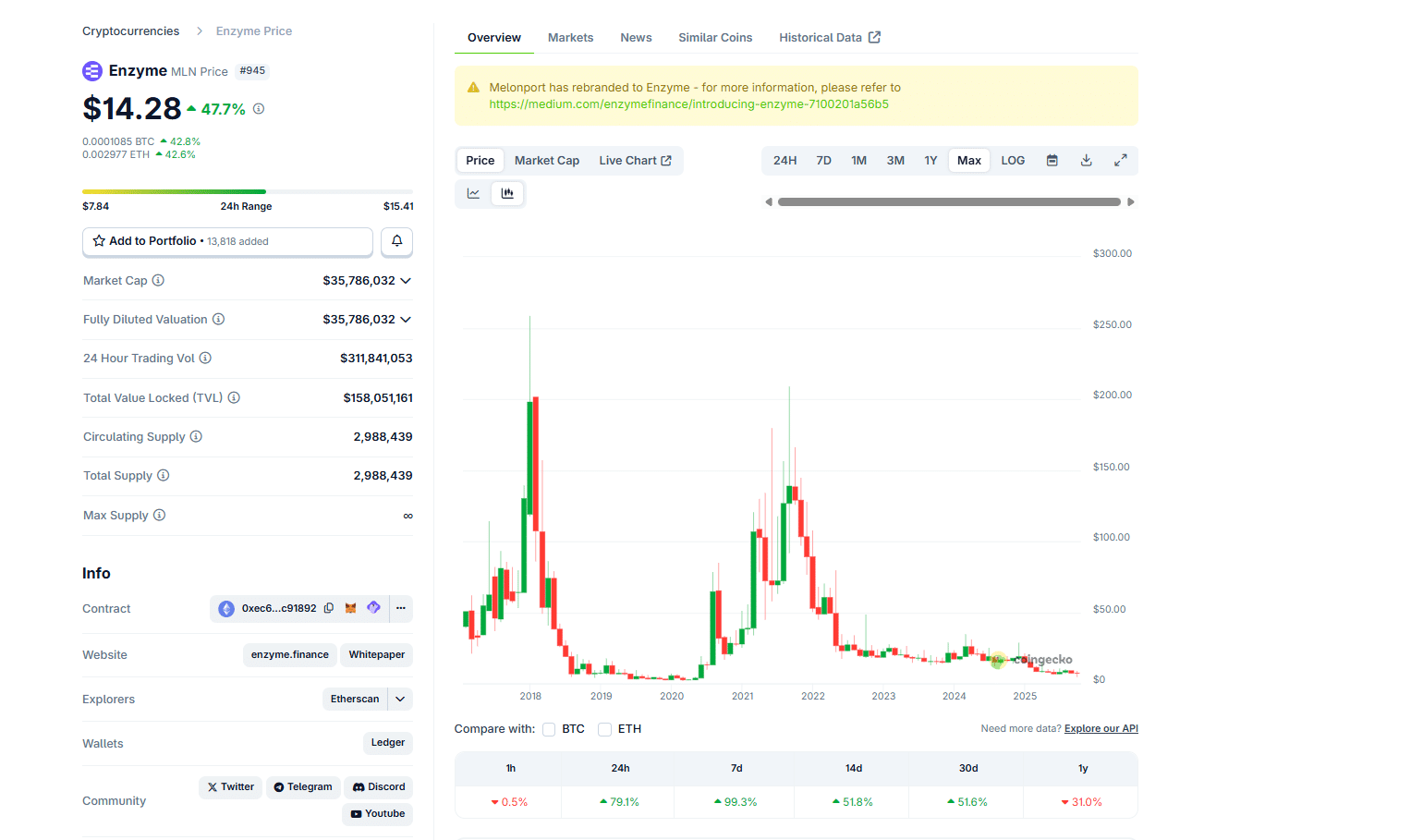The width and height of the screenshot is (1423, 840).
Task: Open the calendar date range picker on the chart
Action: (1052, 160)
